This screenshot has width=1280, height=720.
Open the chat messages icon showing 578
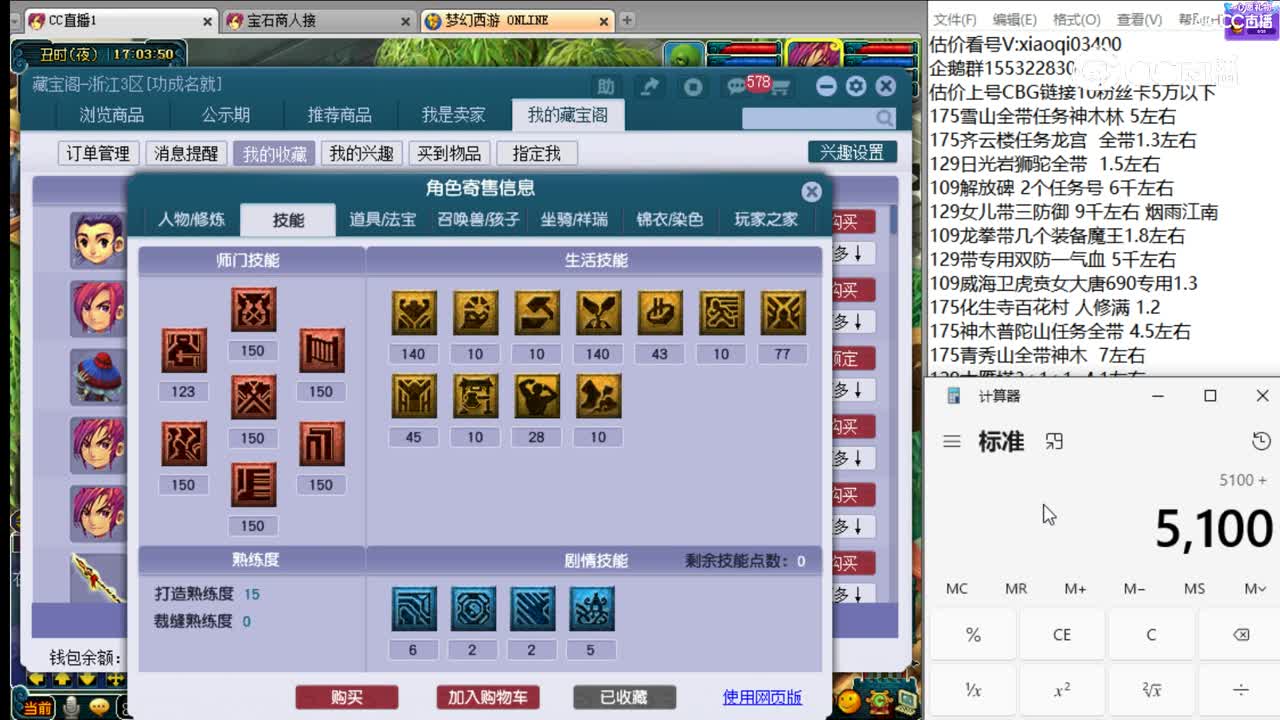coord(737,86)
